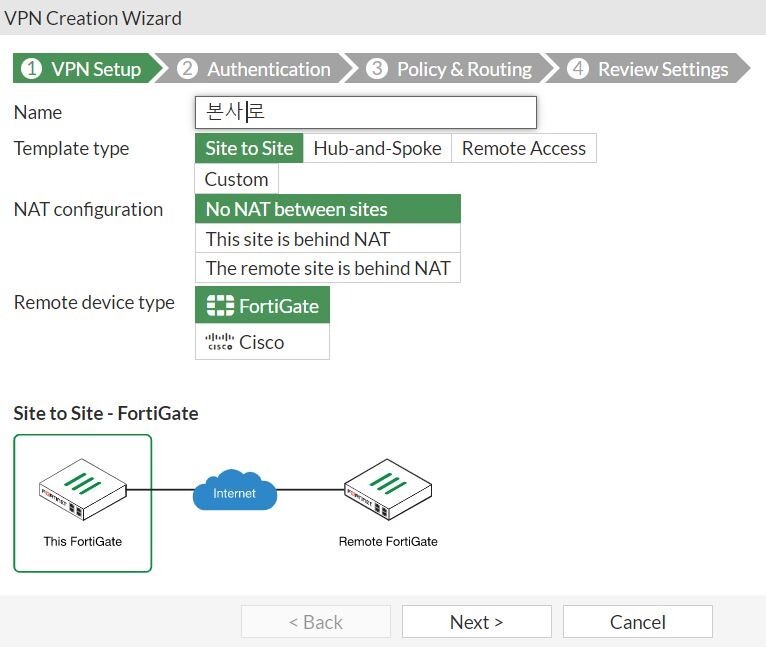Click the Remote FortiGate device icon
Viewport: 766px width, 662px height.
[x=388, y=489]
